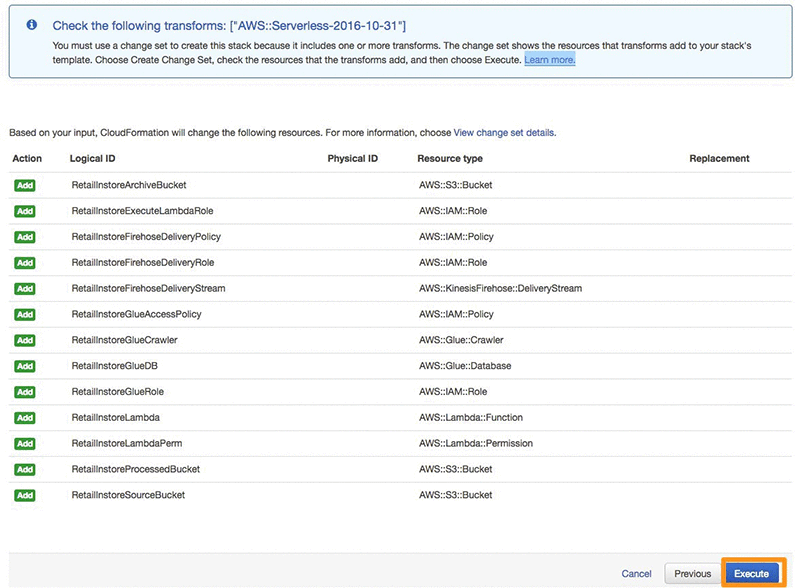Image resolution: width=800 pixels, height=588 pixels.
Task: Go back with the Previous button
Action: tap(692, 574)
